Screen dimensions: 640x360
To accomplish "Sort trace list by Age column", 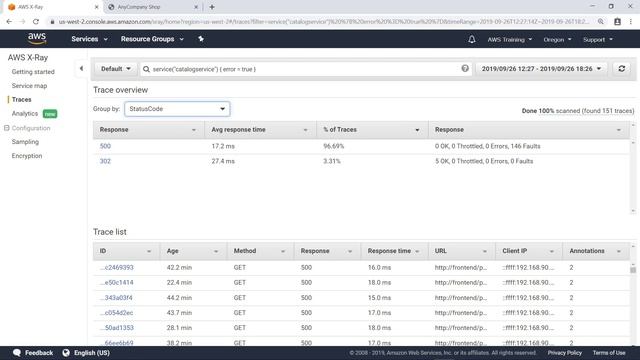I will point(193,251).
